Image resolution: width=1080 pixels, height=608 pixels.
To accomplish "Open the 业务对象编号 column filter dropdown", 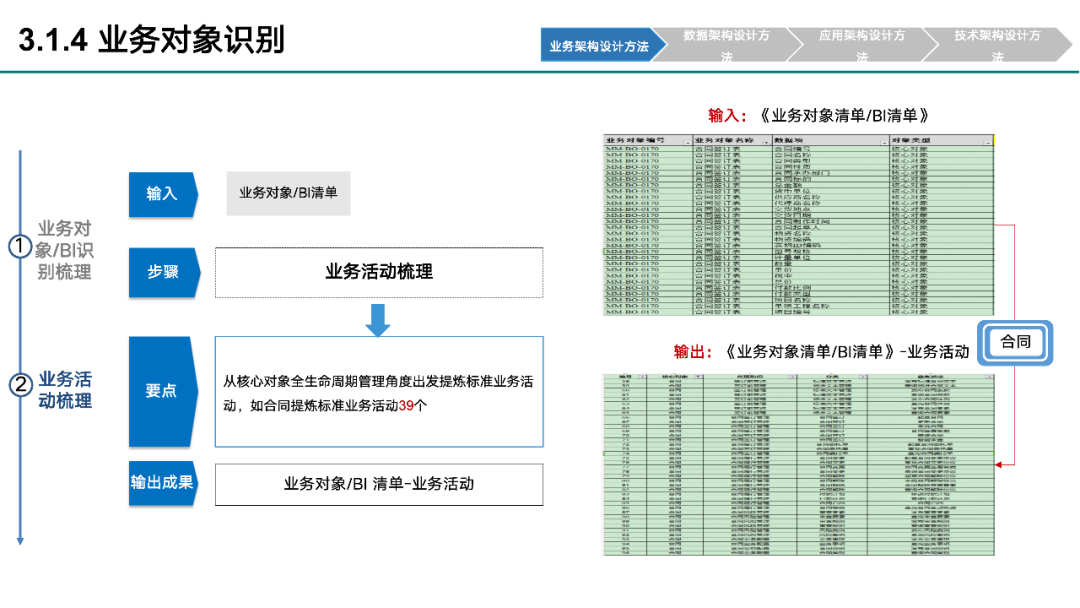I will click(x=687, y=142).
